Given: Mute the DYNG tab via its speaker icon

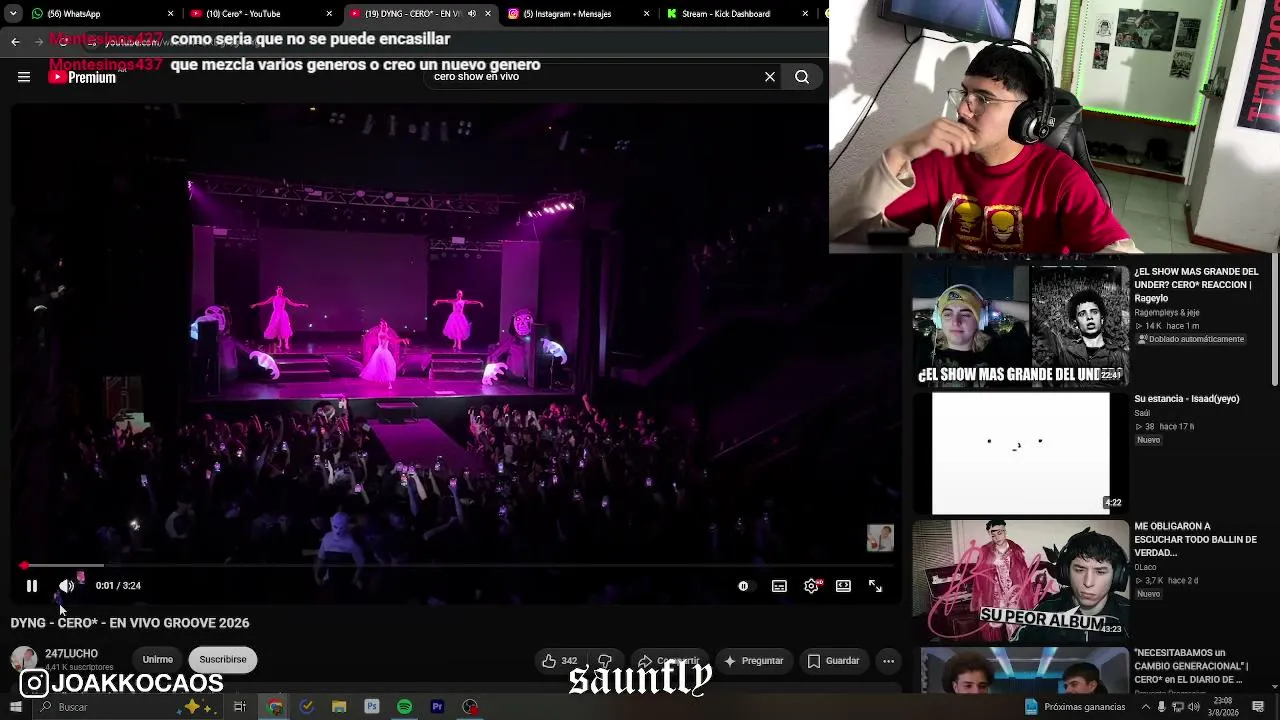Looking at the screenshot, I should coord(472,14).
